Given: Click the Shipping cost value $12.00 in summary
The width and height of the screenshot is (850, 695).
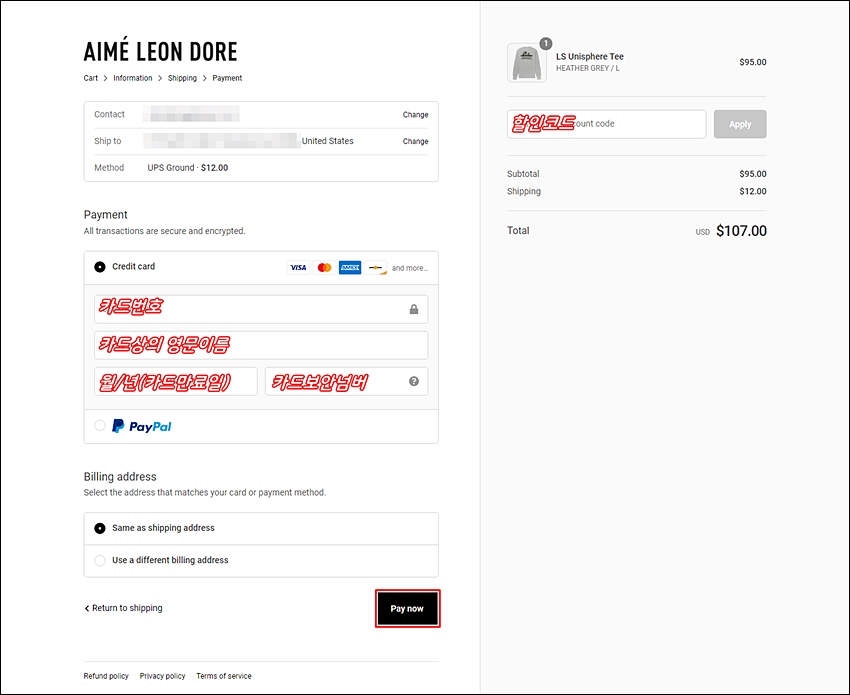Looking at the screenshot, I should (753, 191).
